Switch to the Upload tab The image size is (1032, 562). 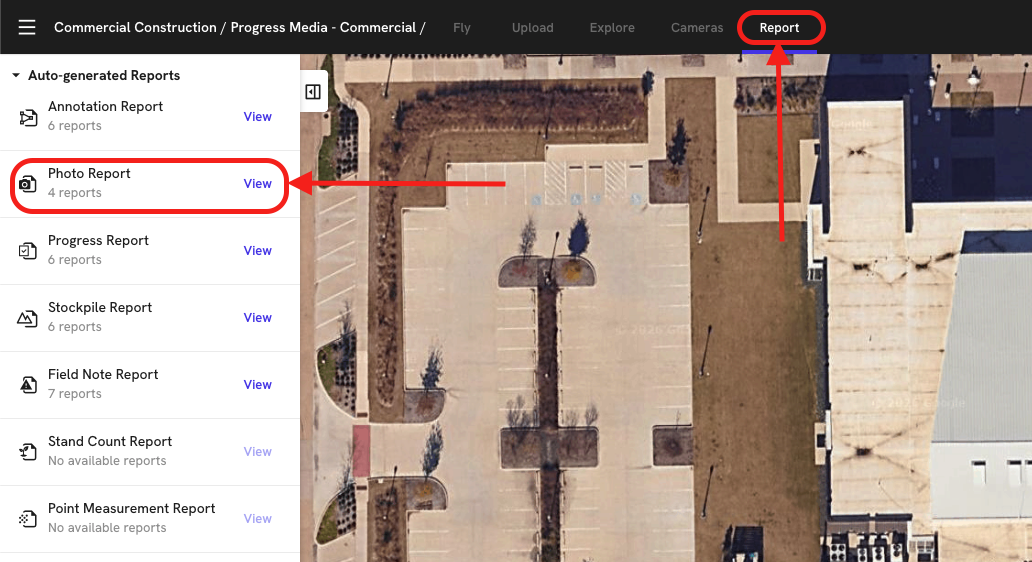point(532,28)
